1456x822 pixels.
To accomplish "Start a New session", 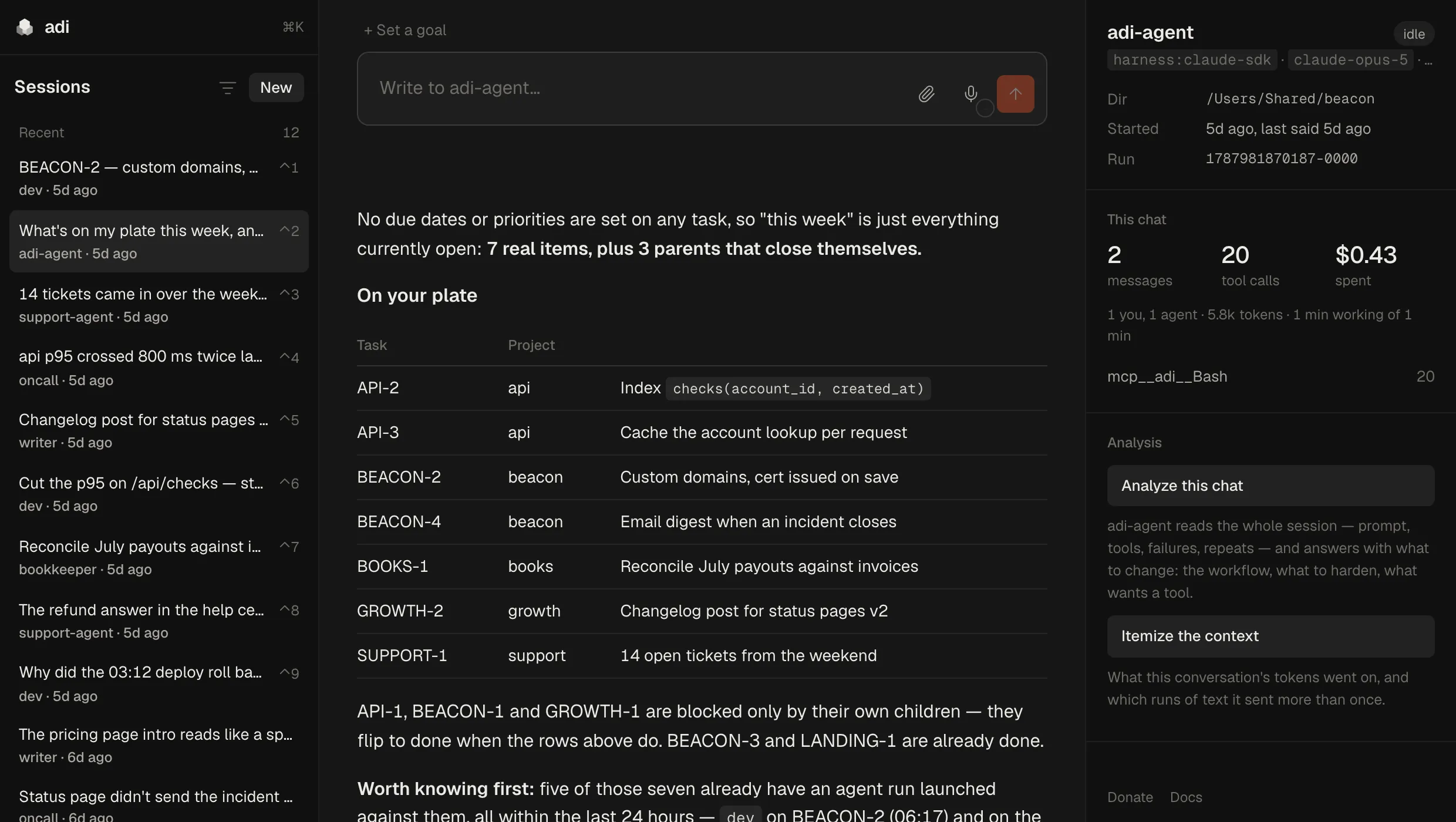I will (x=276, y=87).
